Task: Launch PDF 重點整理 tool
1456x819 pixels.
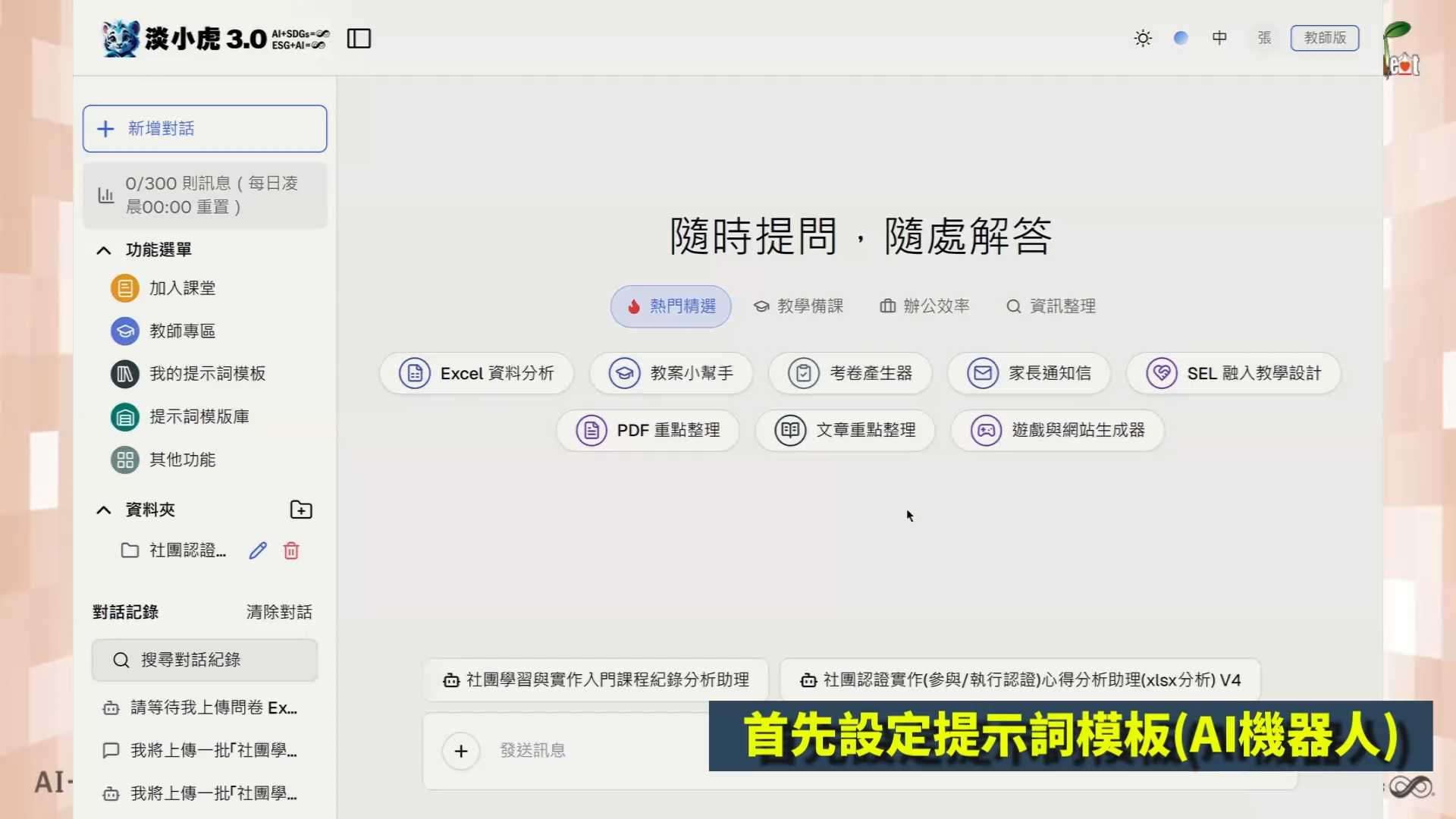Action: click(648, 431)
